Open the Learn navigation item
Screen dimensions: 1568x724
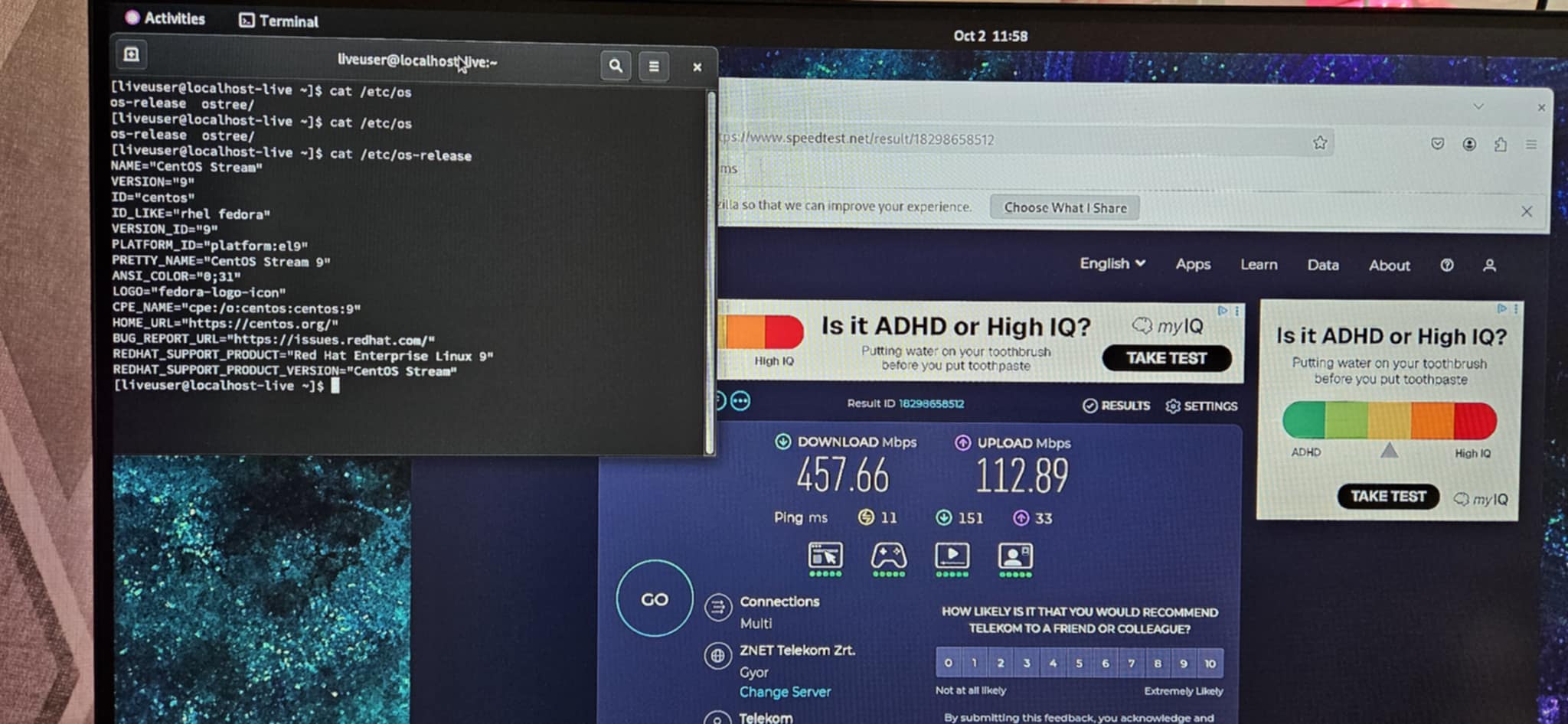[x=1259, y=265]
